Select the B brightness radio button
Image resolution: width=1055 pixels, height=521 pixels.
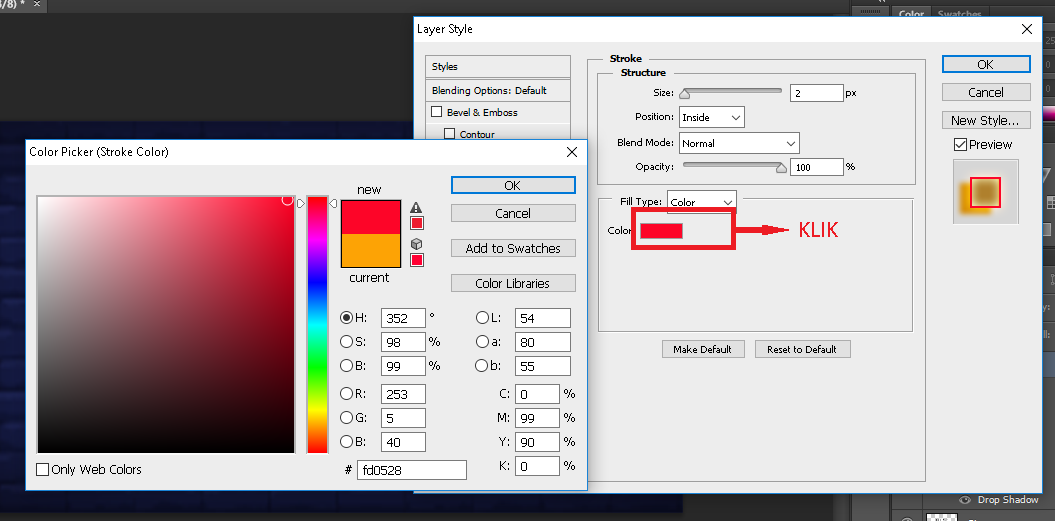347,366
